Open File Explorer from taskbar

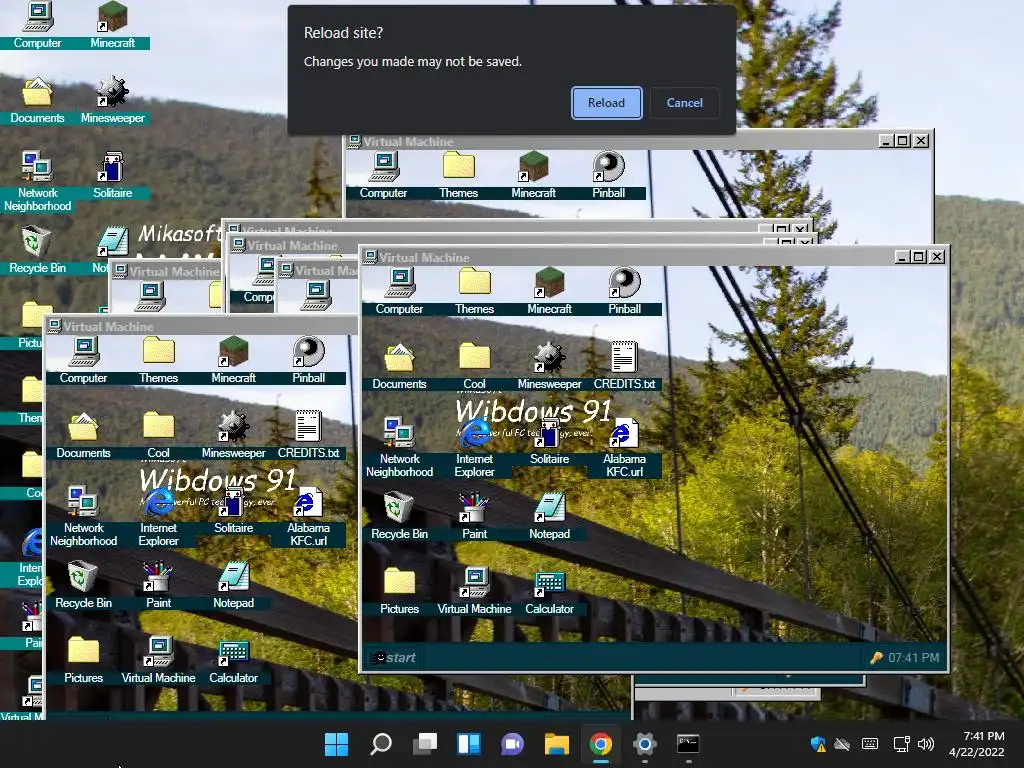click(556, 744)
